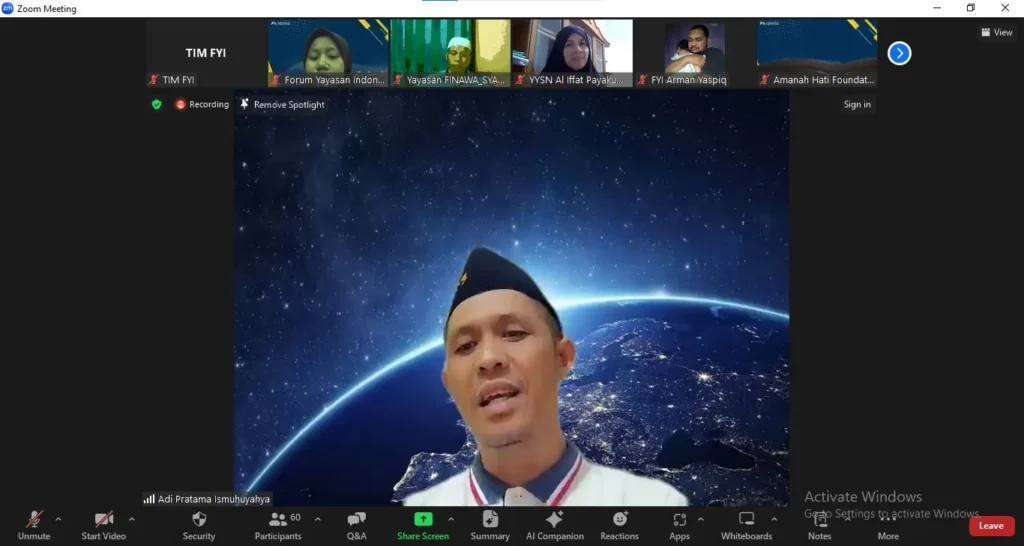Select Amanah Hati Foundat... video thumbnail
This screenshot has height=546, width=1024.
[817, 53]
